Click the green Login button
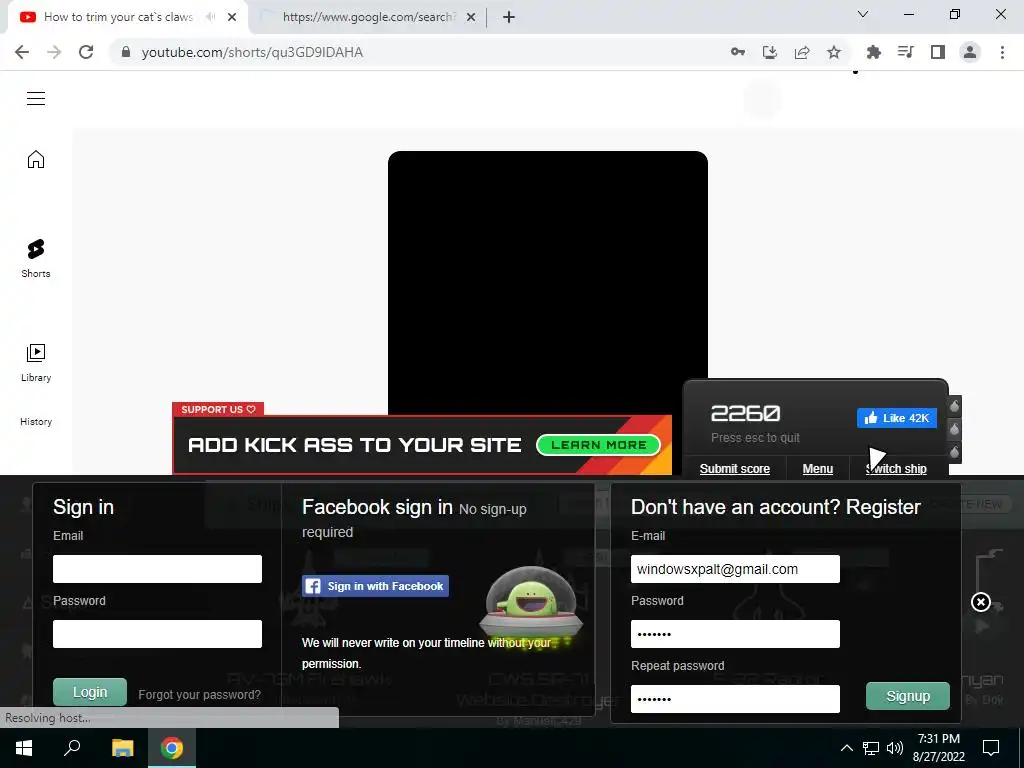Screen dimensions: 1024x768 (x=90, y=692)
